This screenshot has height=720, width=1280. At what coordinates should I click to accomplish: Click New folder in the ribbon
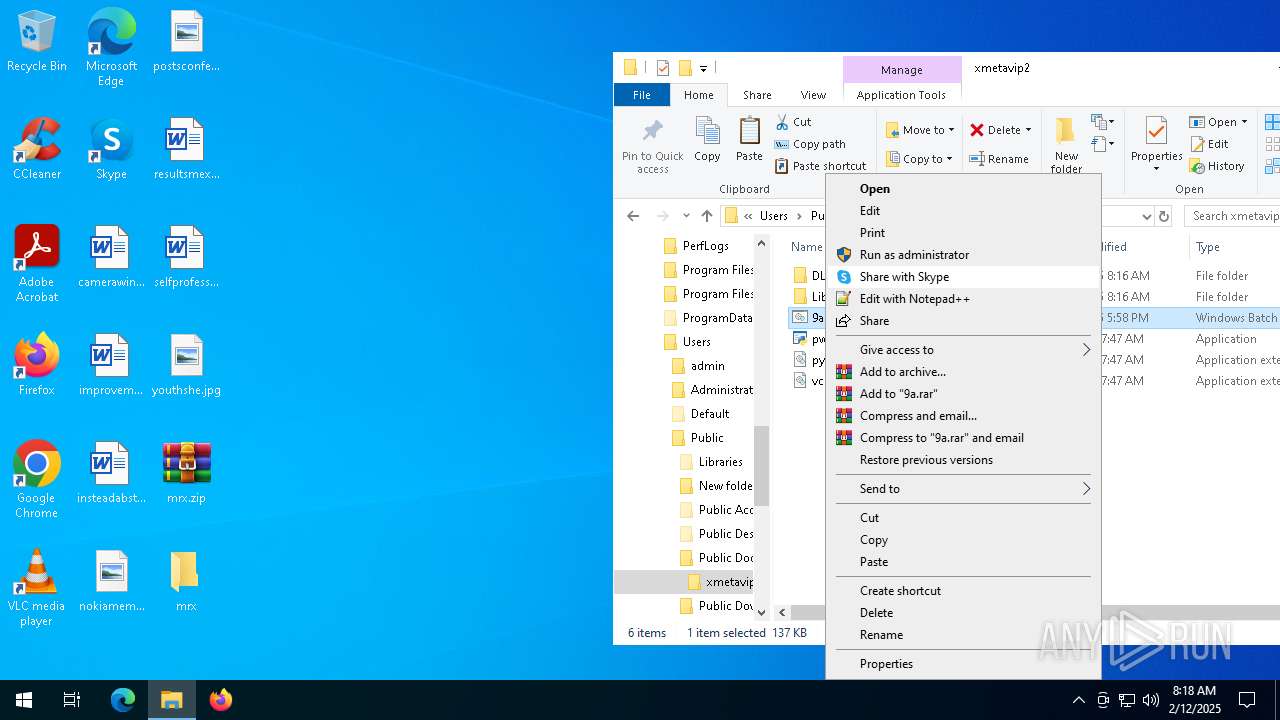(1066, 146)
